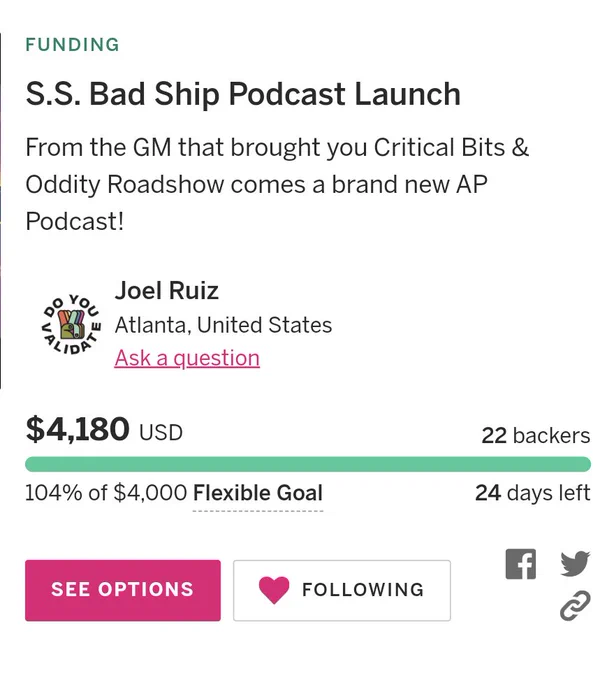Click the 24 days left text
The width and height of the screenshot is (607, 680).
tap(533, 493)
